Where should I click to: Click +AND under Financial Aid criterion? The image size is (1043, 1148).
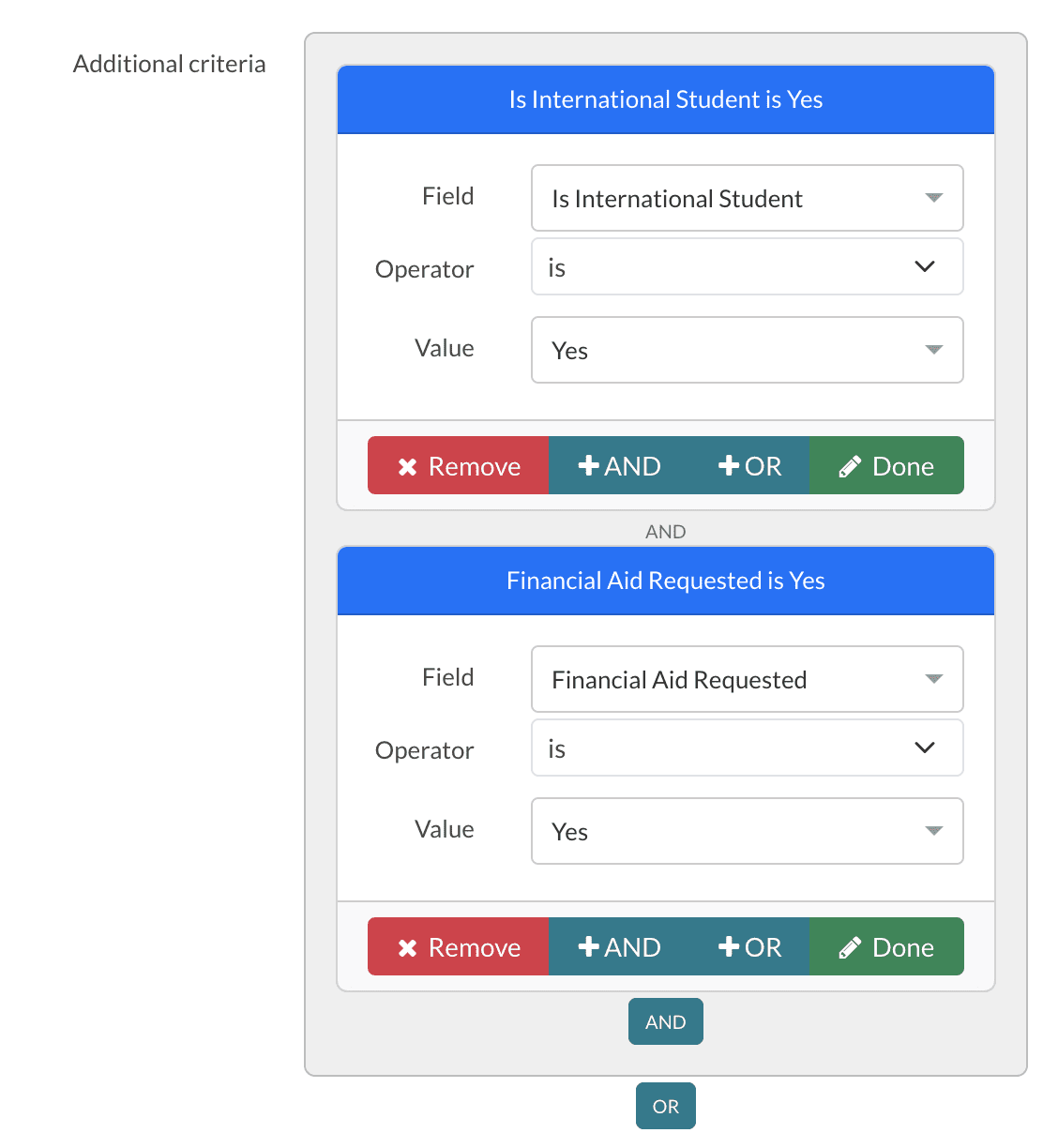pos(619,947)
